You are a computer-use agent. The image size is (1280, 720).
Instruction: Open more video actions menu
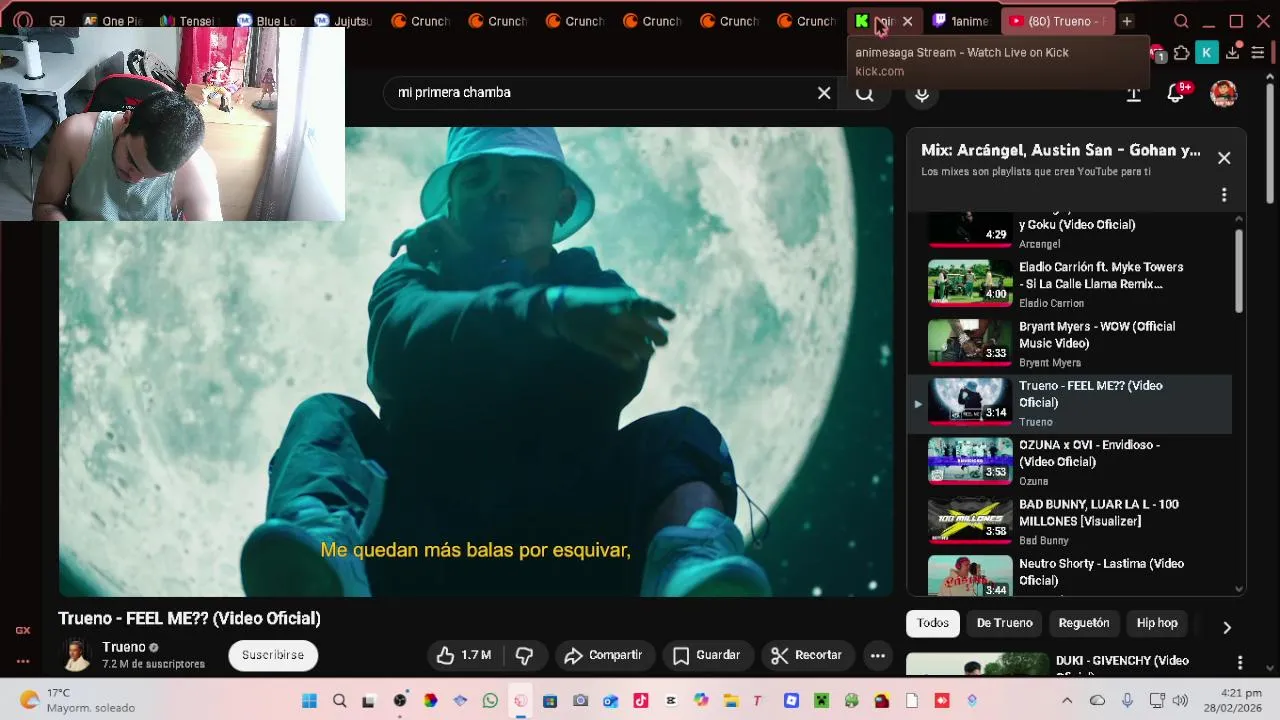877,655
